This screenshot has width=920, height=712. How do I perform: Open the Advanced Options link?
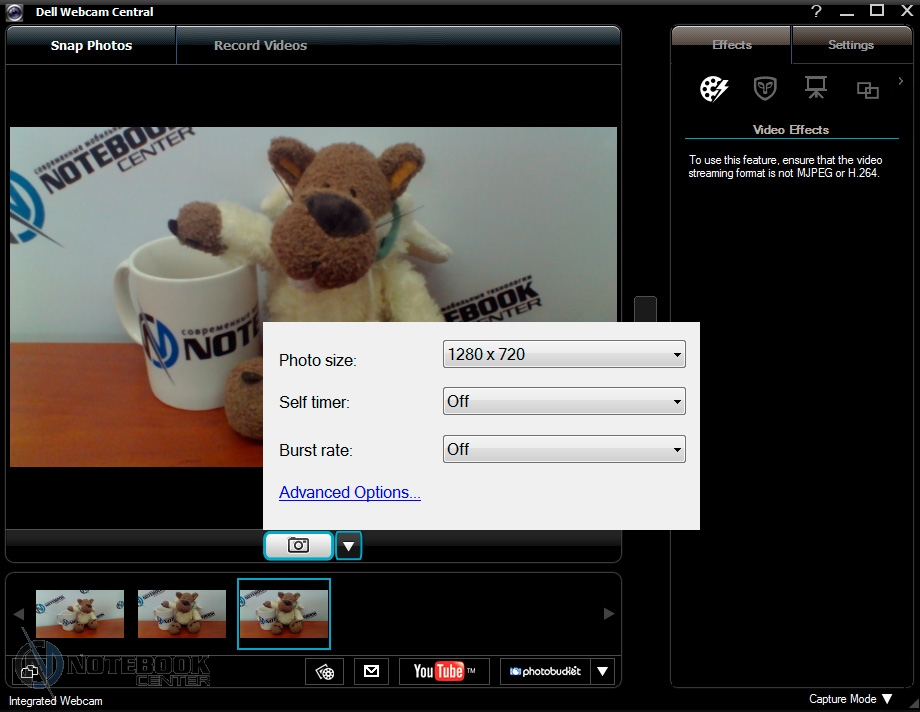click(350, 492)
